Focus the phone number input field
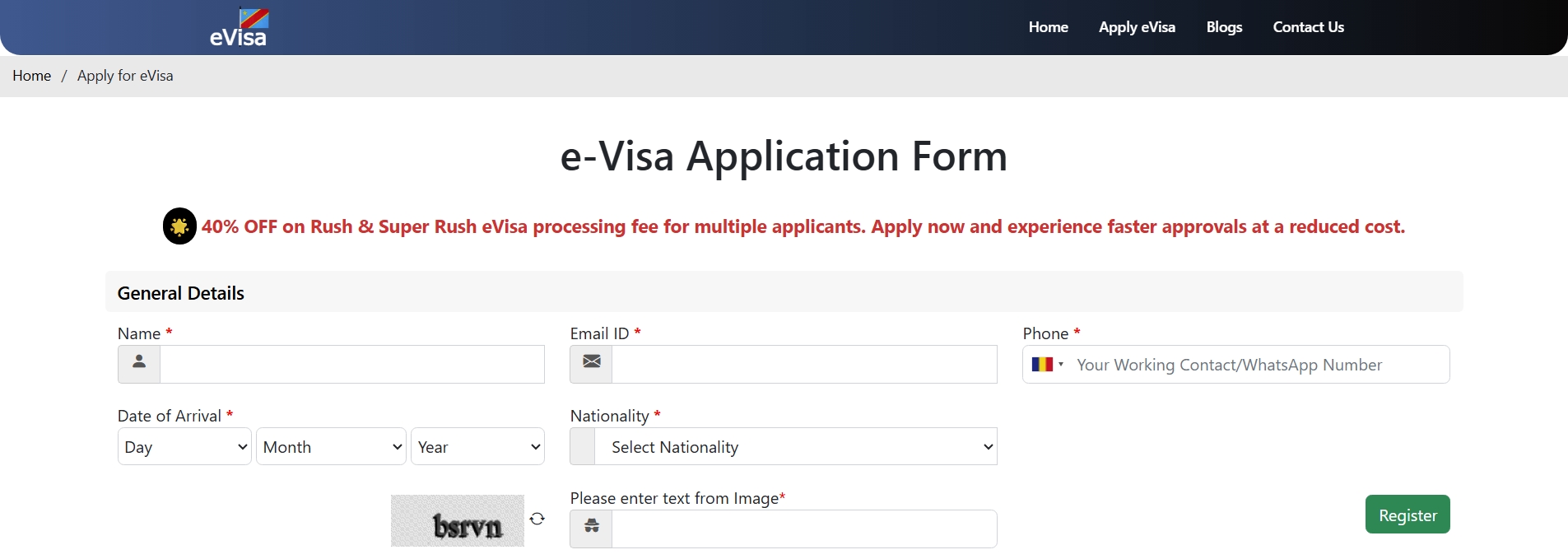Image resolution: width=1568 pixels, height=559 pixels. click(x=1259, y=364)
